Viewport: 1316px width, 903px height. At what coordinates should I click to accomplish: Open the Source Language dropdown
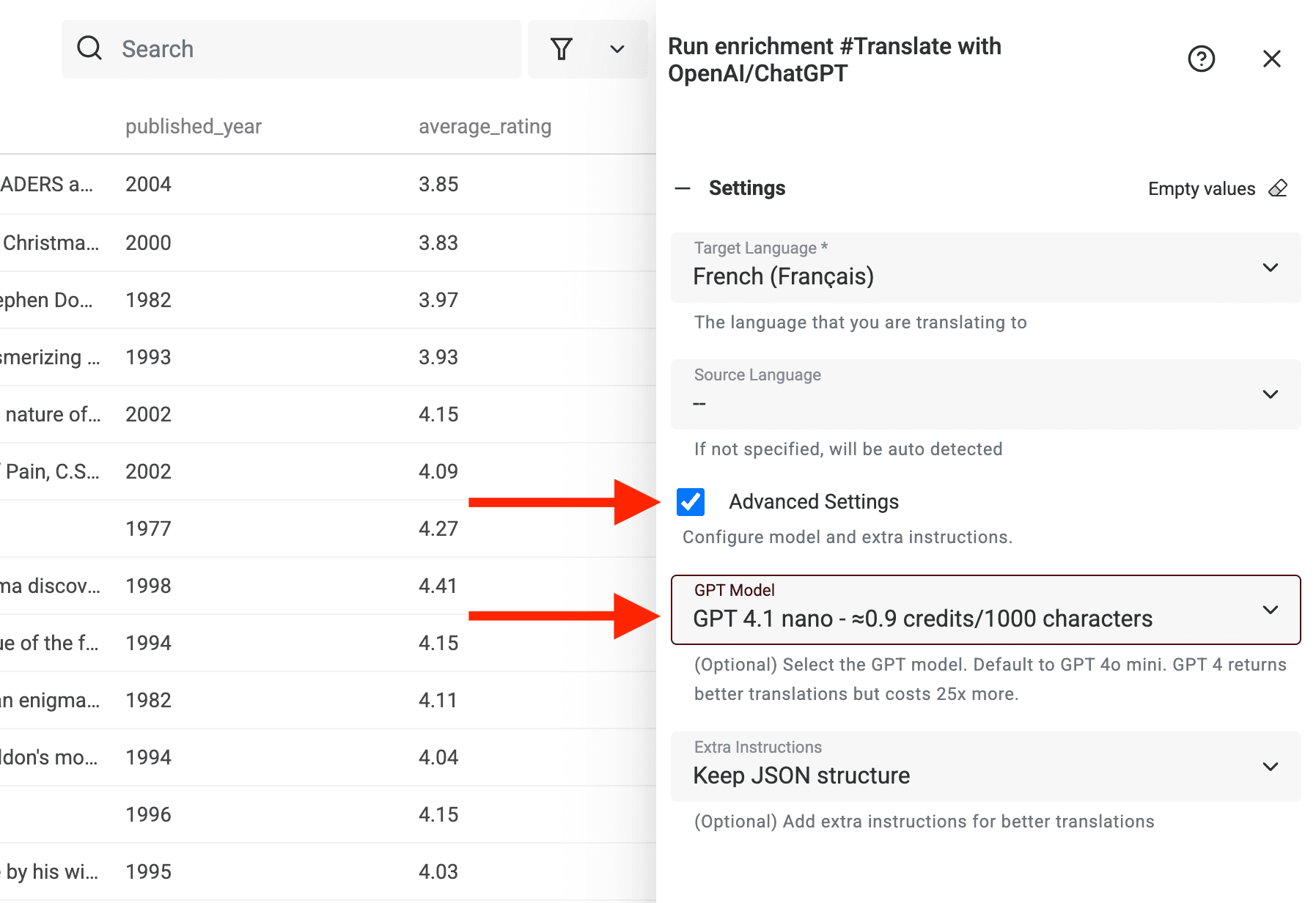tap(1271, 394)
